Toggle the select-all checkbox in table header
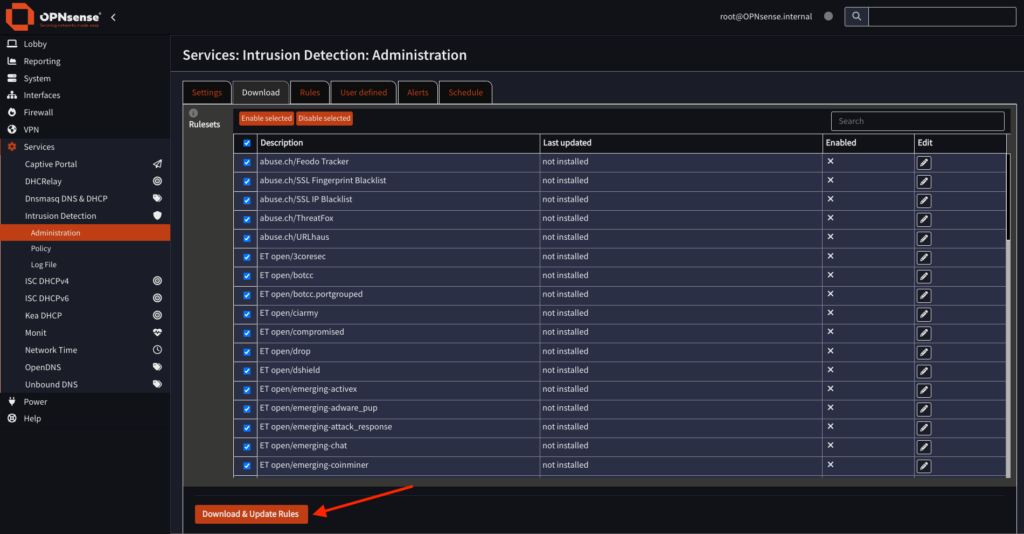Viewport: 1024px width, 534px height. point(247,143)
